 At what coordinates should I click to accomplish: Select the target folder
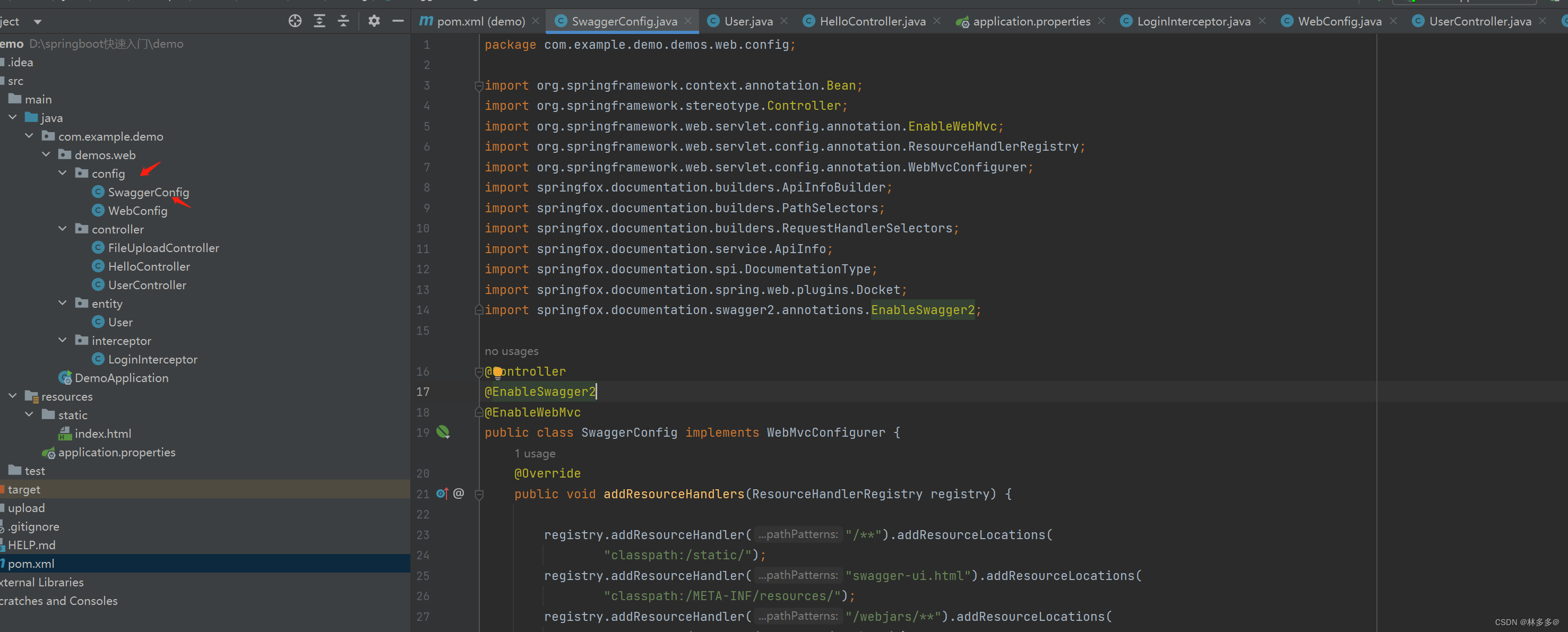24,489
